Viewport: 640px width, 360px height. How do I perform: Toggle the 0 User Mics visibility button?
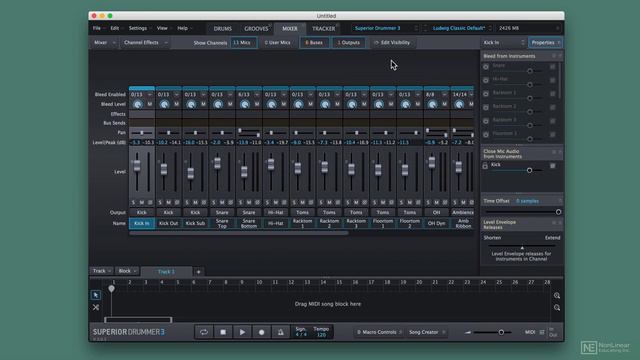pyautogui.click(x=278, y=42)
